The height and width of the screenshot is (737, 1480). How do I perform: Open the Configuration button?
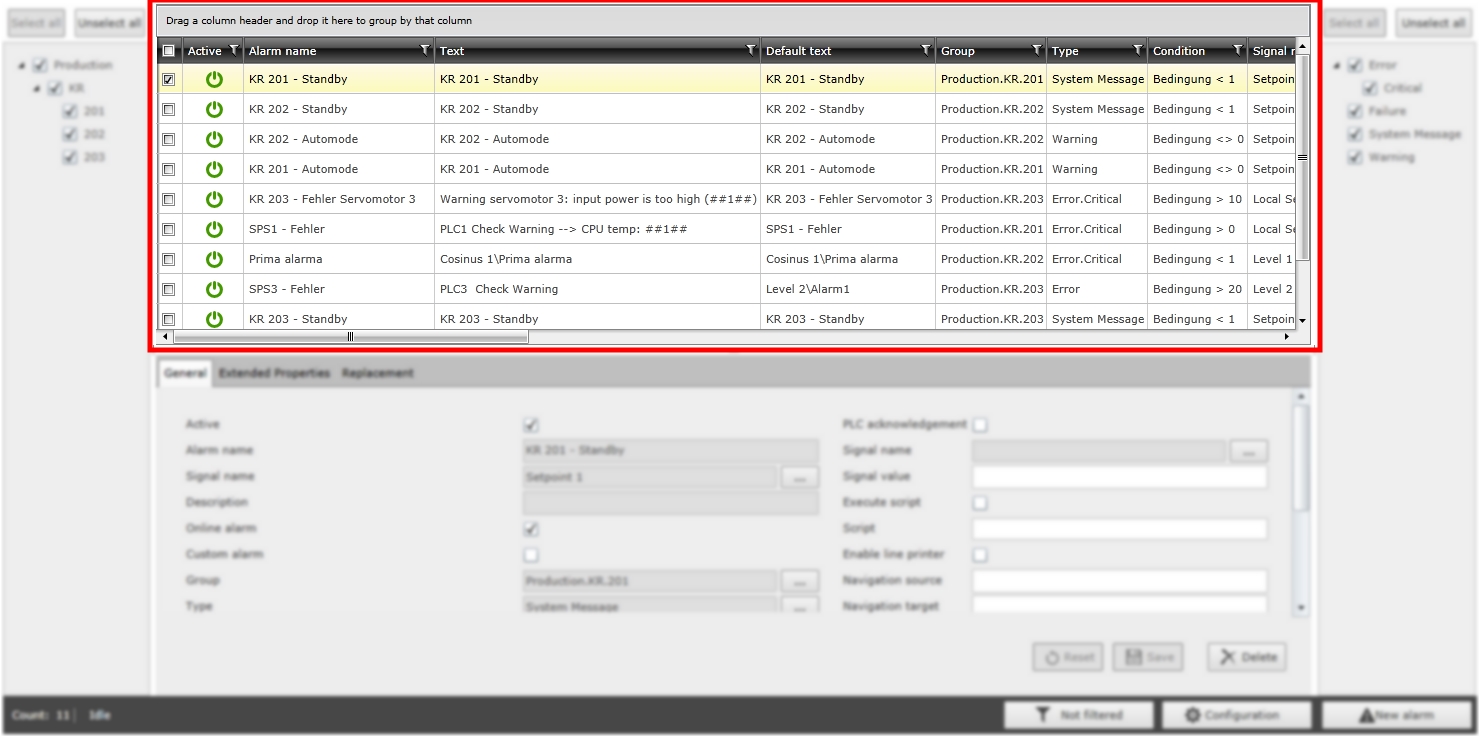click(1234, 715)
